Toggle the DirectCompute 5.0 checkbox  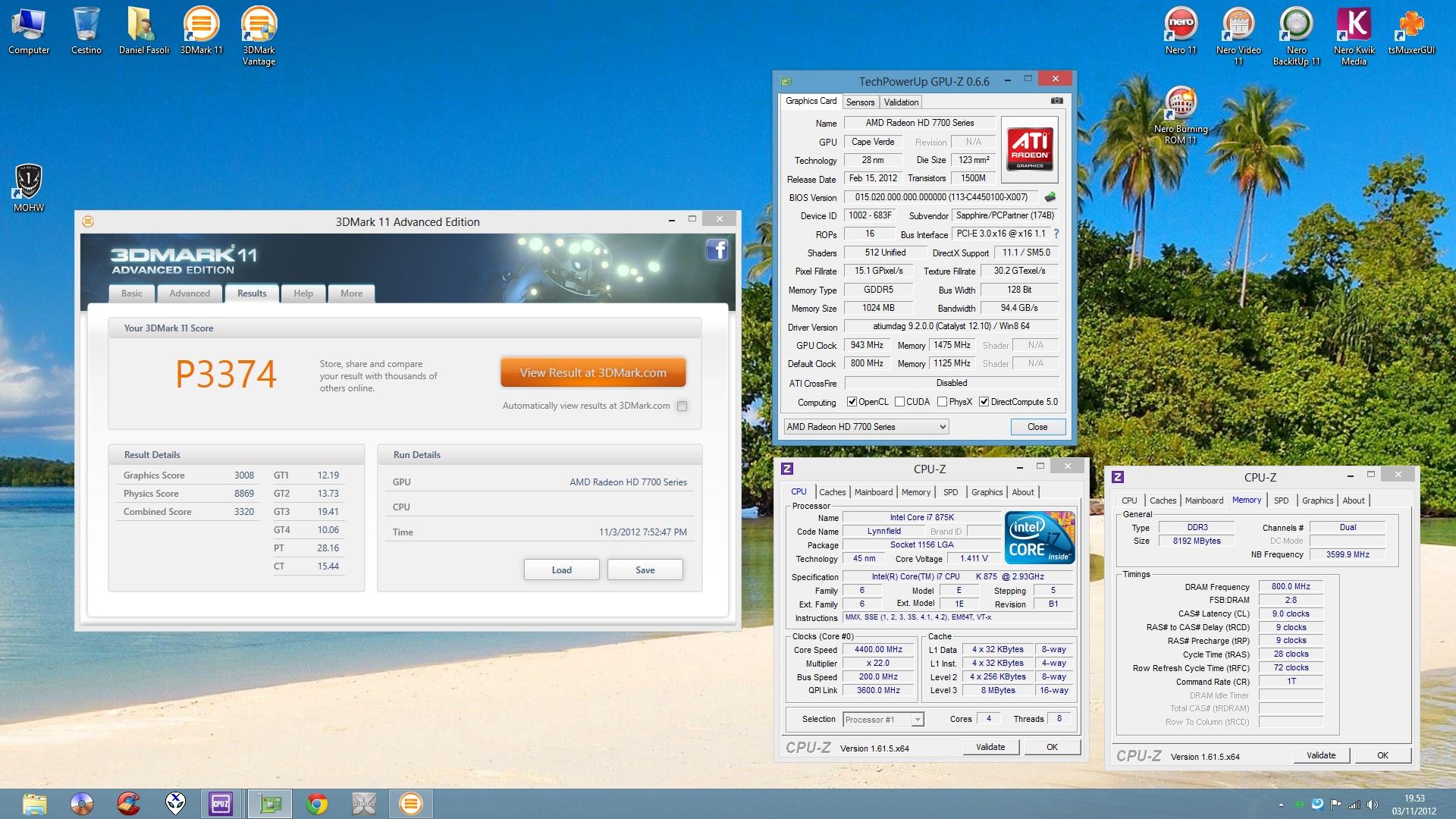point(984,402)
